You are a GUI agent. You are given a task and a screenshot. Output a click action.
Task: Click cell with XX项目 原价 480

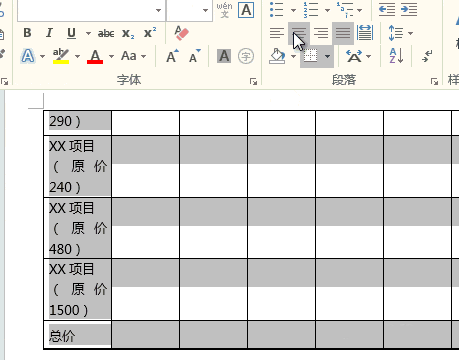[x=78, y=228]
